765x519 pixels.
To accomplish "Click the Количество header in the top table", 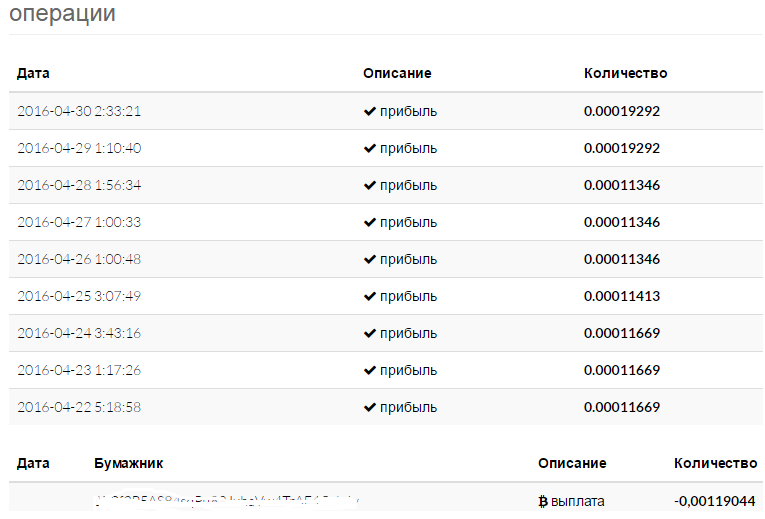I will coord(625,73).
